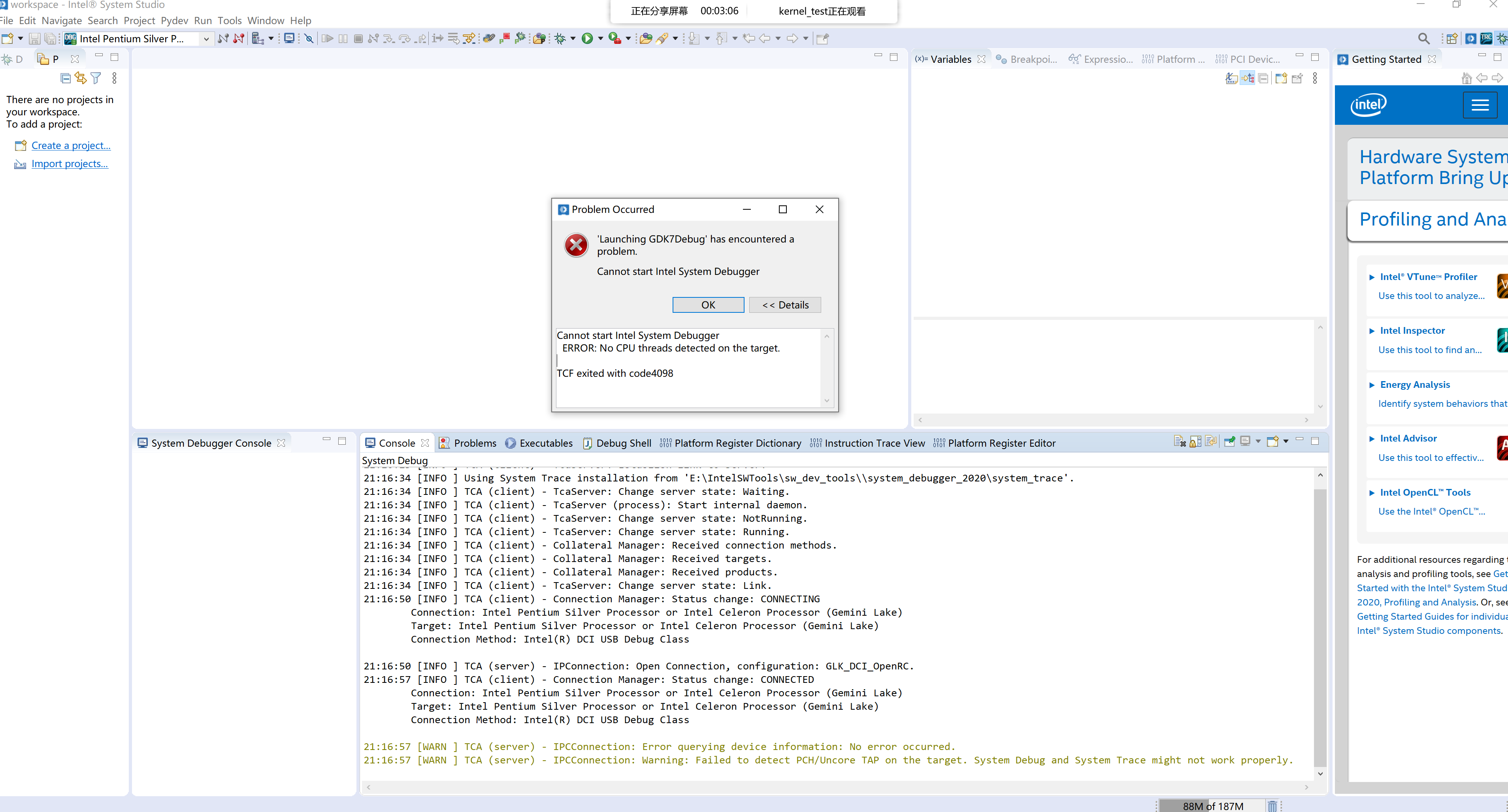Click the Connect to target icon
The height and width of the screenshot is (812, 1508).
(x=223, y=39)
